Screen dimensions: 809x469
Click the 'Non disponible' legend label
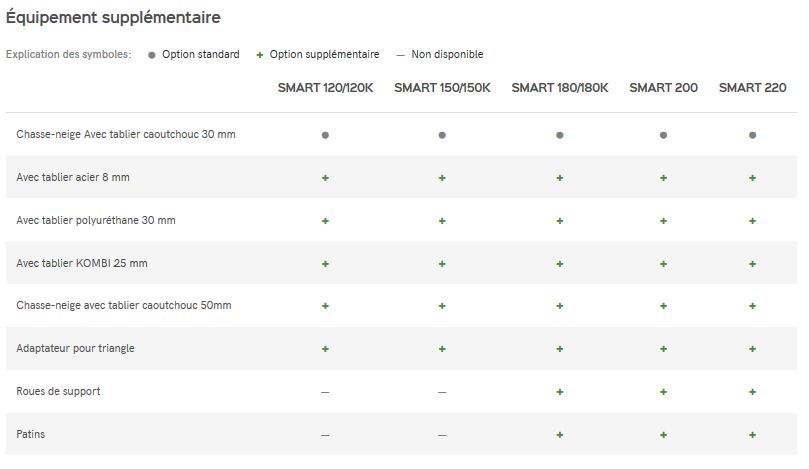click(x=447, y=54)
